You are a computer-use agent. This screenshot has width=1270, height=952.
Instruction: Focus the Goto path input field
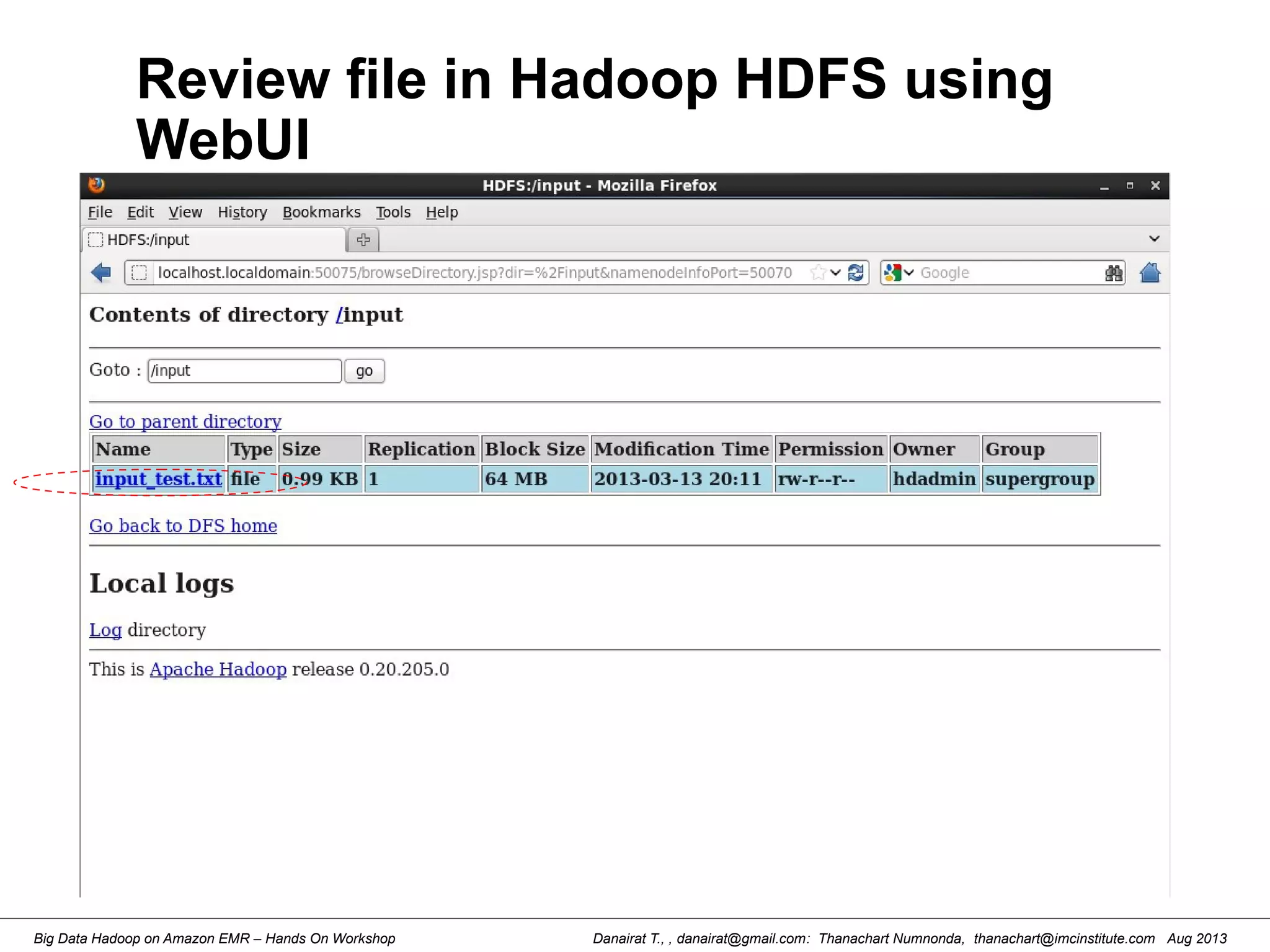245,371
